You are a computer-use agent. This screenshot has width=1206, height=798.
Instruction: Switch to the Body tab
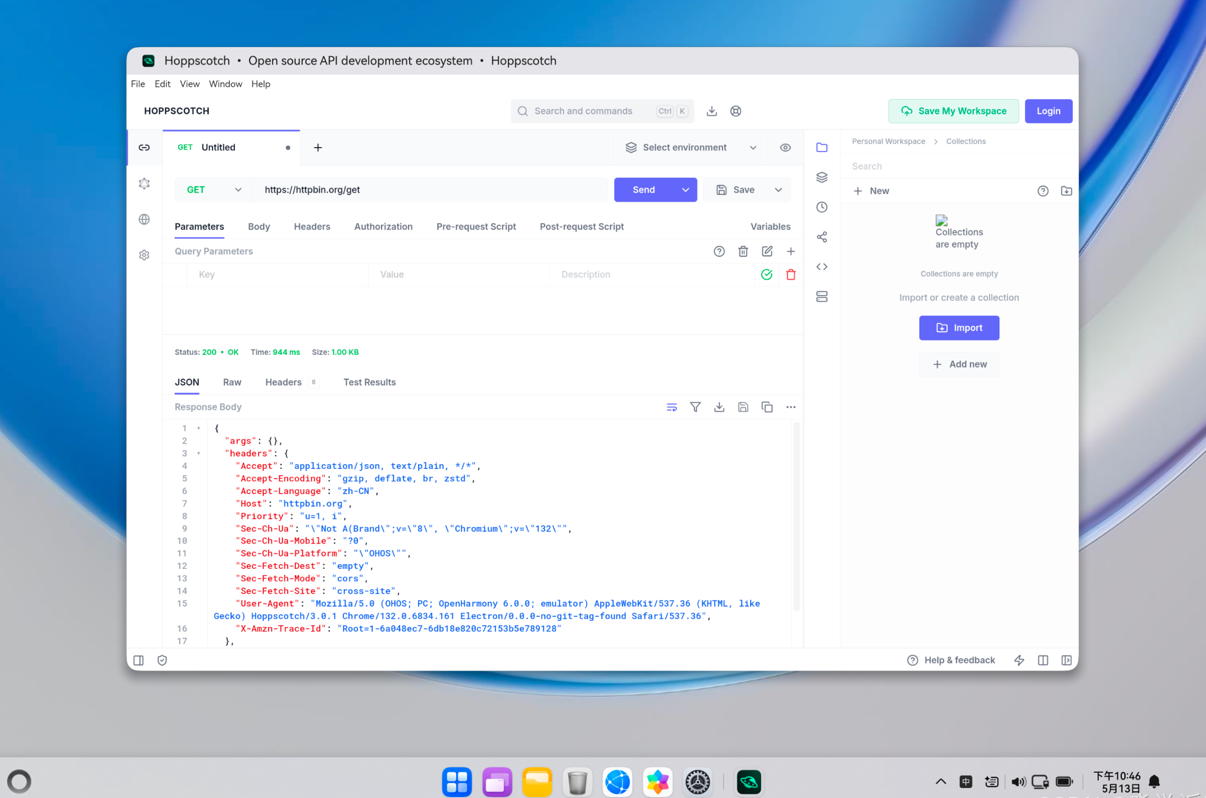tap(259, 227)
